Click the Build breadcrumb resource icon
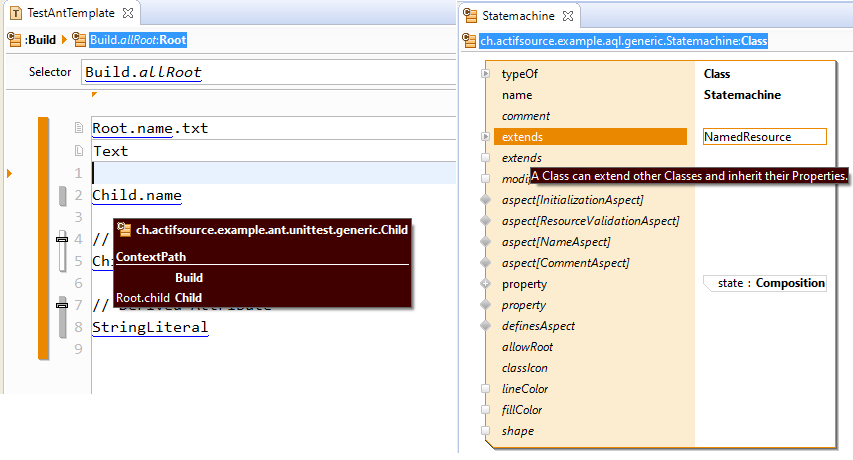This screenshot has height=460, width=853. [13, 40]
